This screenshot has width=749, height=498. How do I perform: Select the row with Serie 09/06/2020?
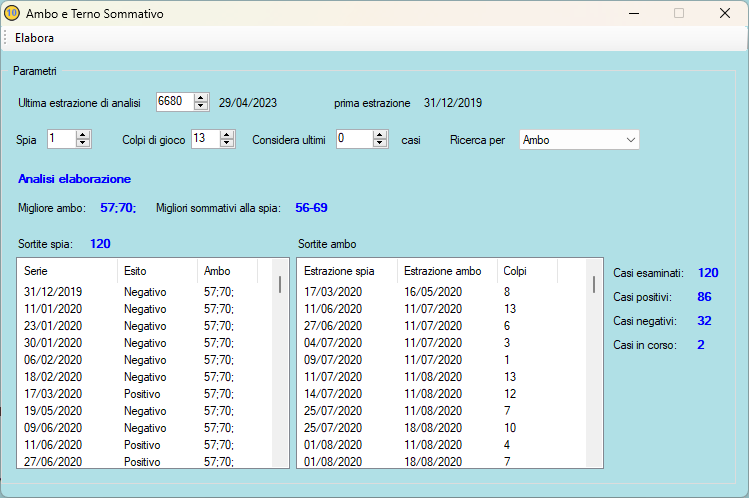[x=145, y=428]
